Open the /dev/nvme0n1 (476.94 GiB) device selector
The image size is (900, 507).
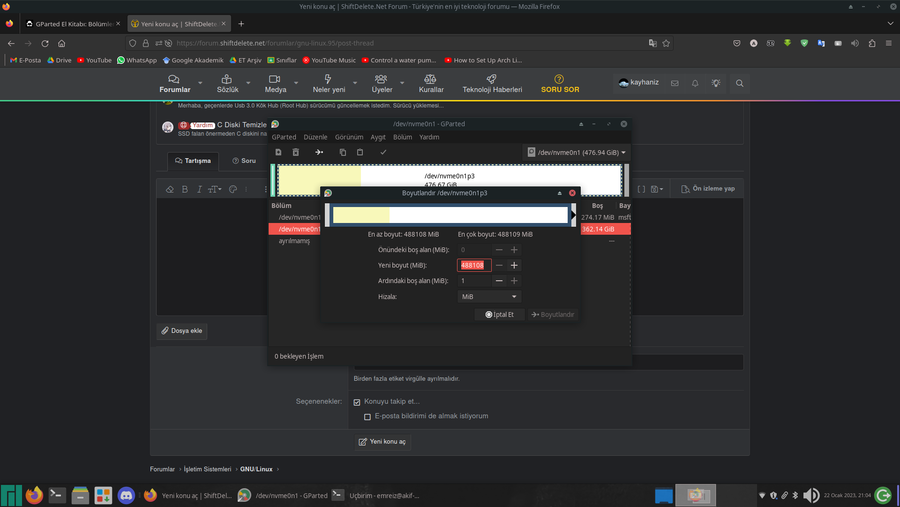click(577, 152)
